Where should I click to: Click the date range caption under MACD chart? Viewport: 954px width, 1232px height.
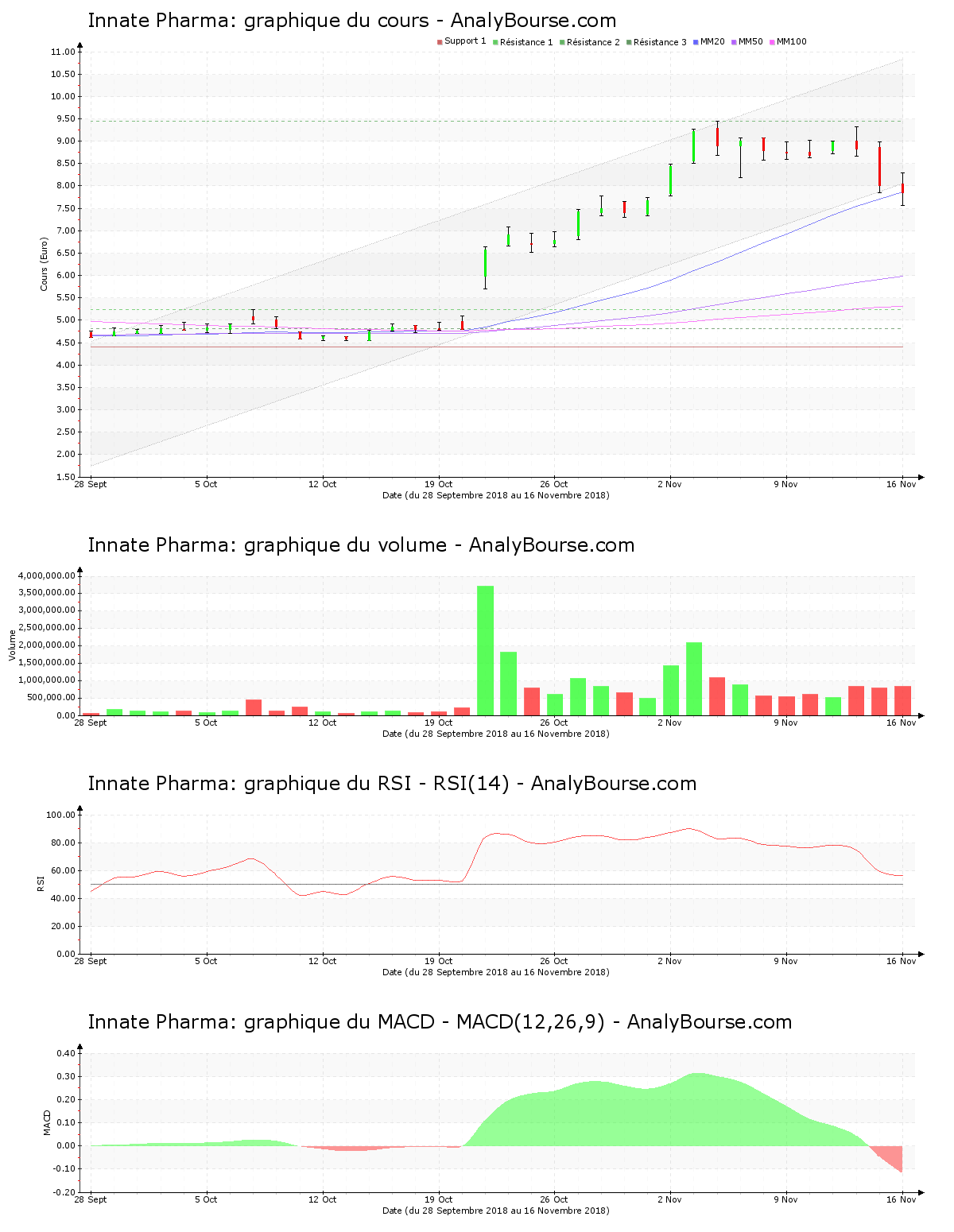(x=496, y=1211)
